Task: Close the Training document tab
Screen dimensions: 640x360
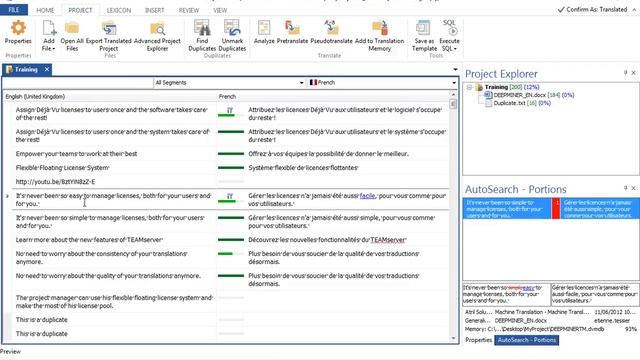Action: point(47,69)
